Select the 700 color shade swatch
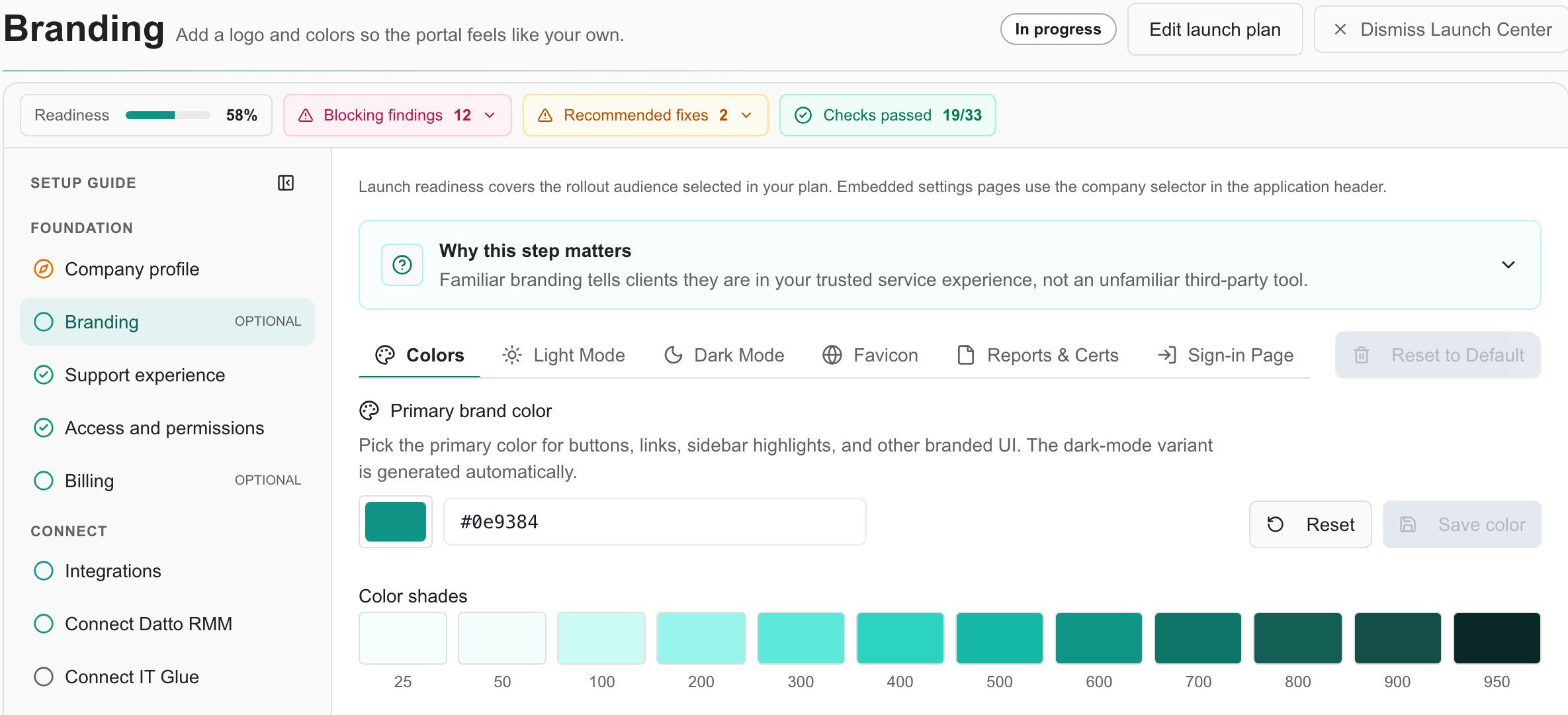 point(1198,639)
